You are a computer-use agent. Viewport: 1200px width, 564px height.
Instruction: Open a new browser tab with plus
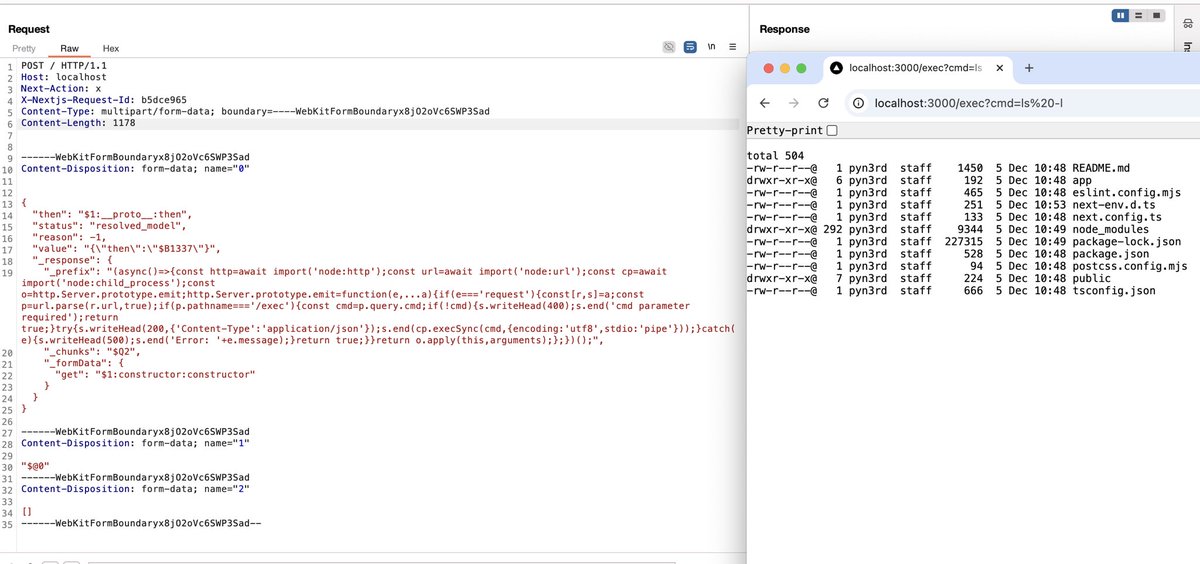[1029, 68]
